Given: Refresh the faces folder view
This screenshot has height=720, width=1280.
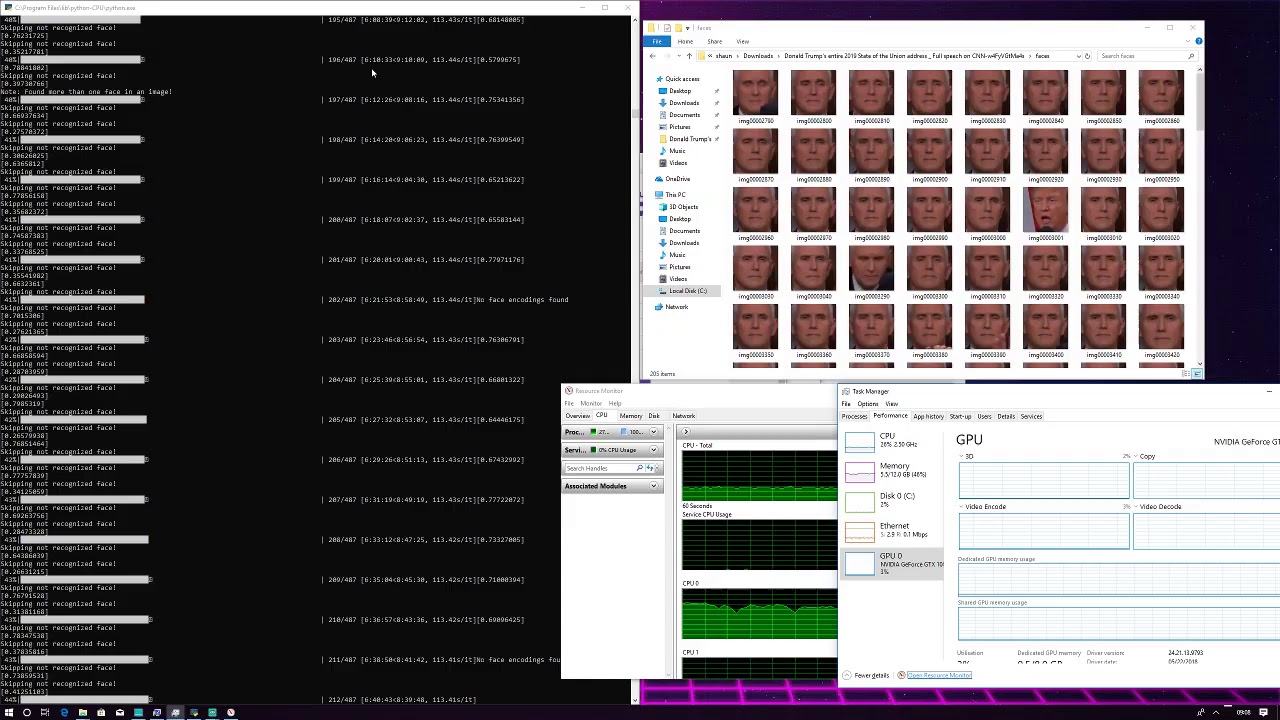Looking at the screenshot, I should [1087, 56].
